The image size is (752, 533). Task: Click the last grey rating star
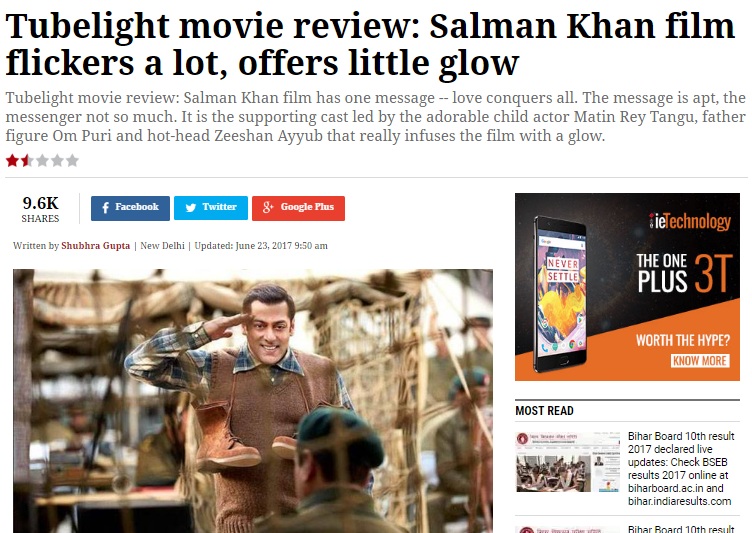coord(72,160)
